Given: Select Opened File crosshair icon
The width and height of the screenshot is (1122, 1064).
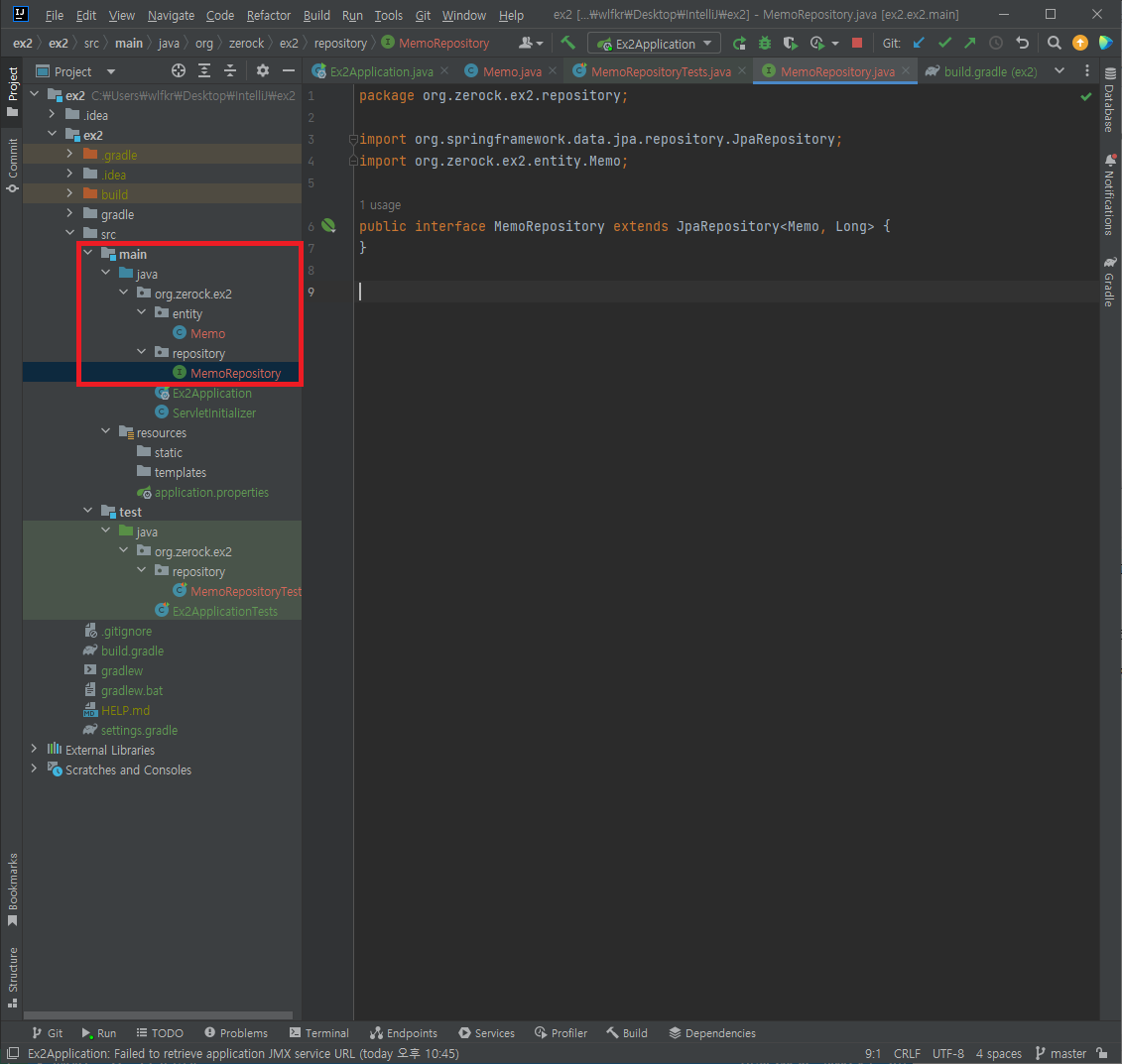Looking at the screenshot, I should pyautogui.click(x=179, y=70).
